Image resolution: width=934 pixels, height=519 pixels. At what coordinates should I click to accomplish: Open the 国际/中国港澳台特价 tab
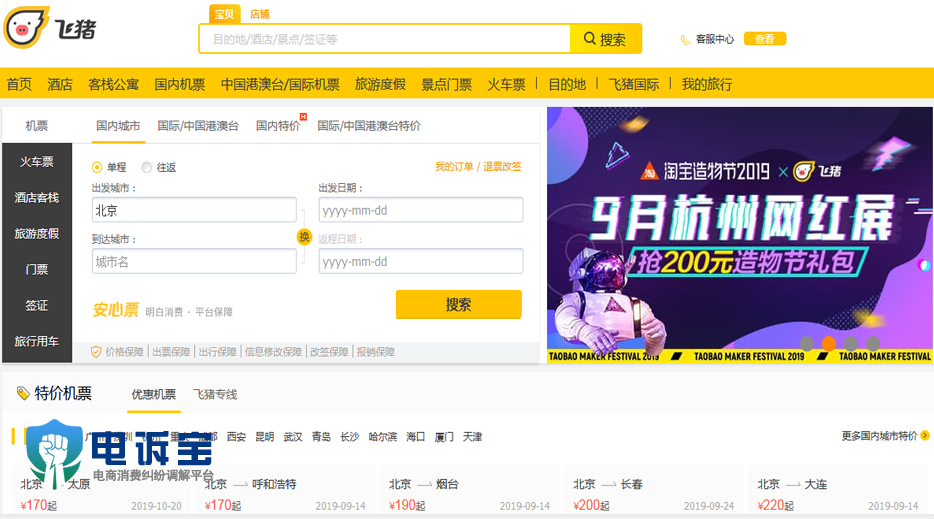tap(369, 126)
